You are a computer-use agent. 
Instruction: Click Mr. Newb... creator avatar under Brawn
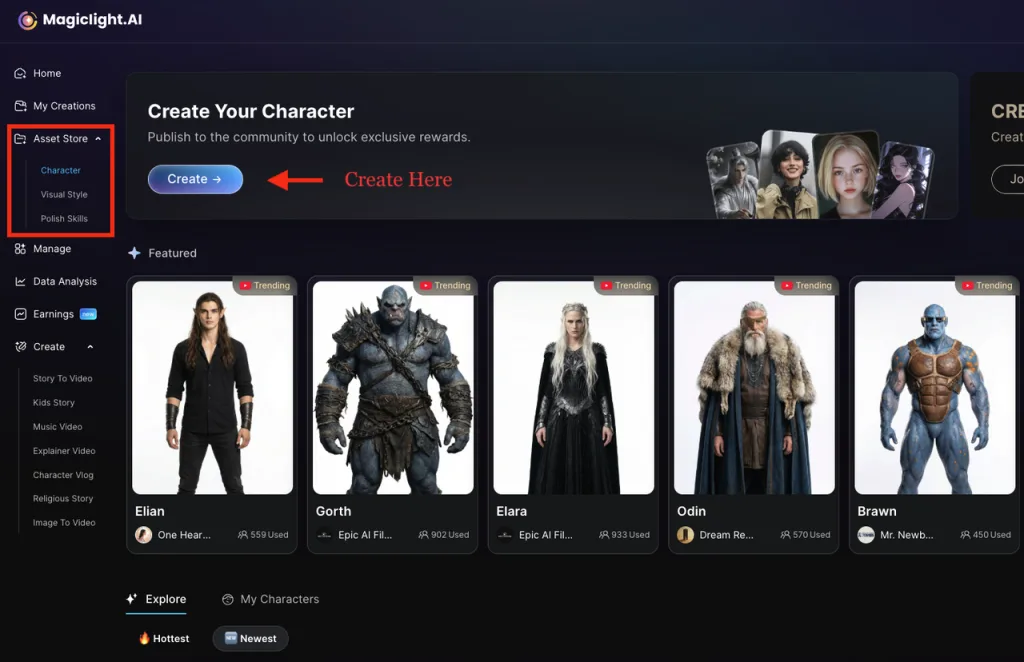click(866, 535)
